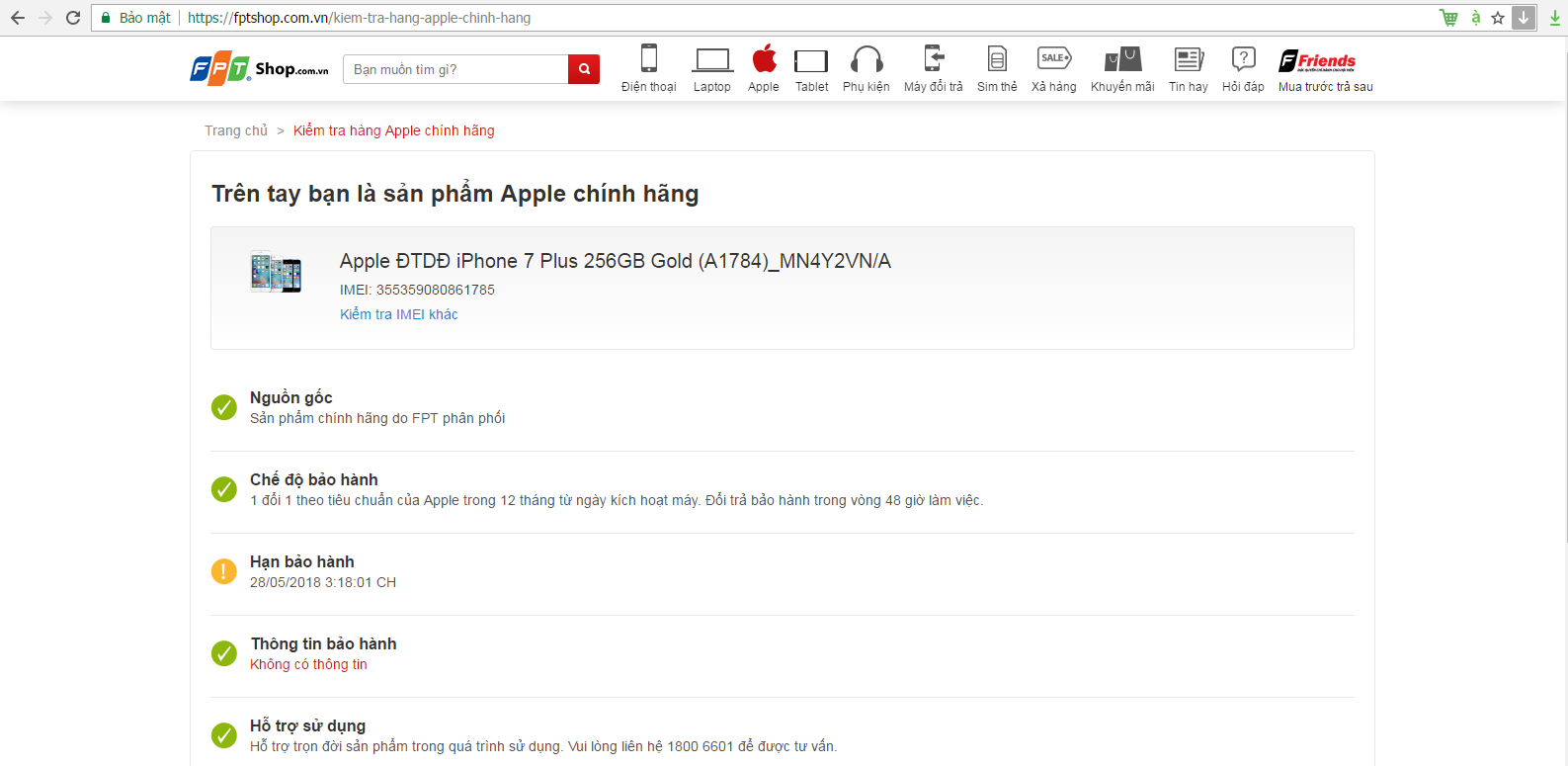Open the Tin hay newspaper icon
The image size is (1568, 766).
[1189, 59]
